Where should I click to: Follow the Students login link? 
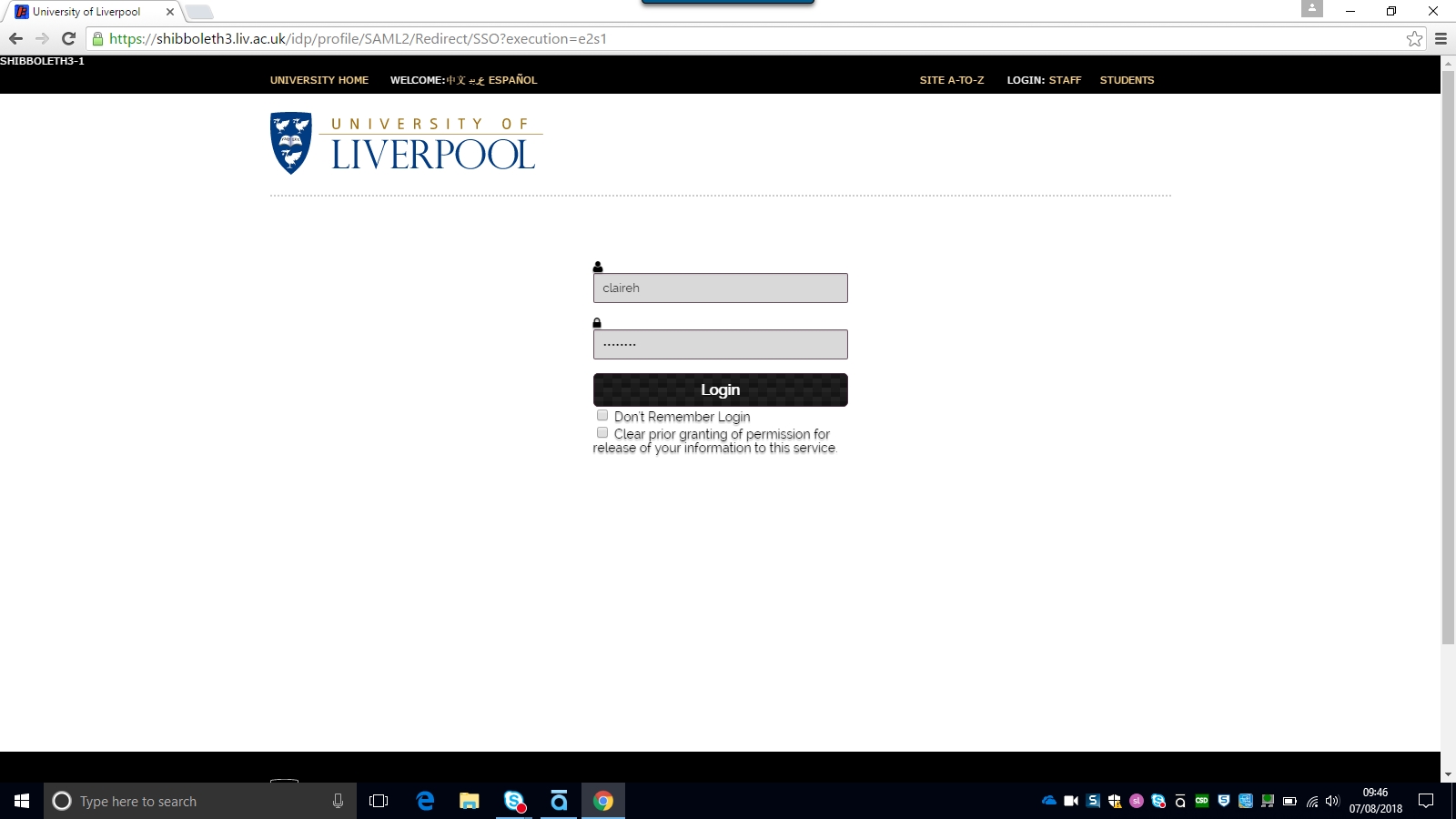(x=1127, y=80)
